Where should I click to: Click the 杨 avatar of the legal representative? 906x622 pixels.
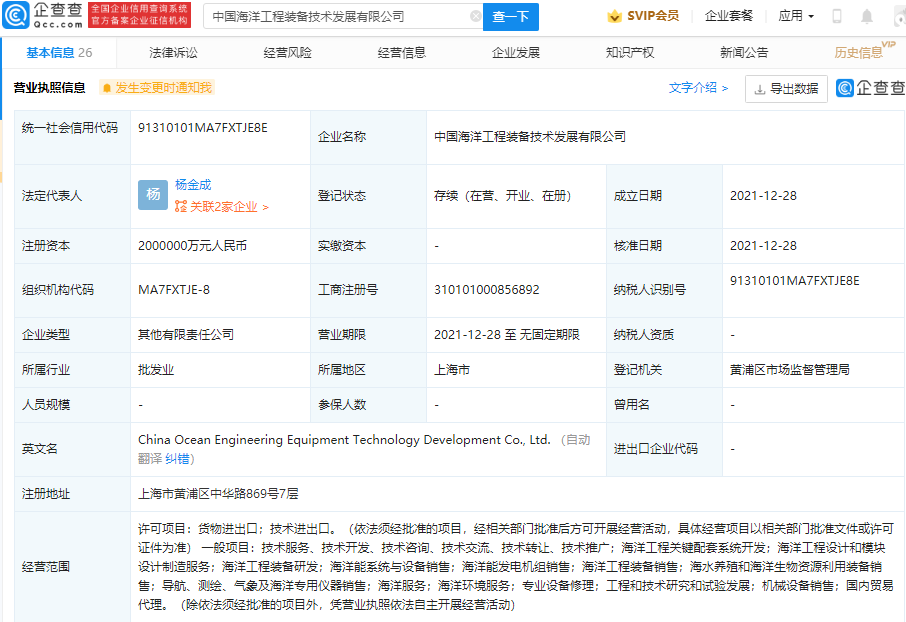click(x=153, y=195)
